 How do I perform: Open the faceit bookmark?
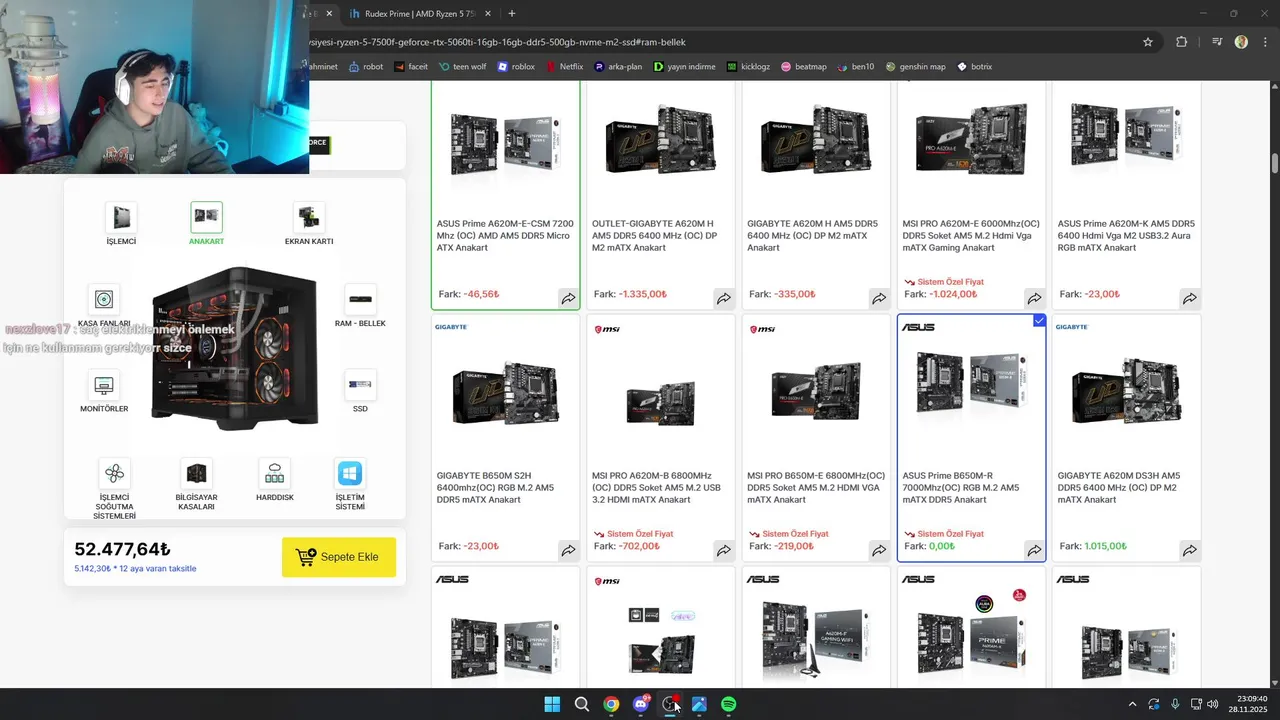(x=411, y=67)
